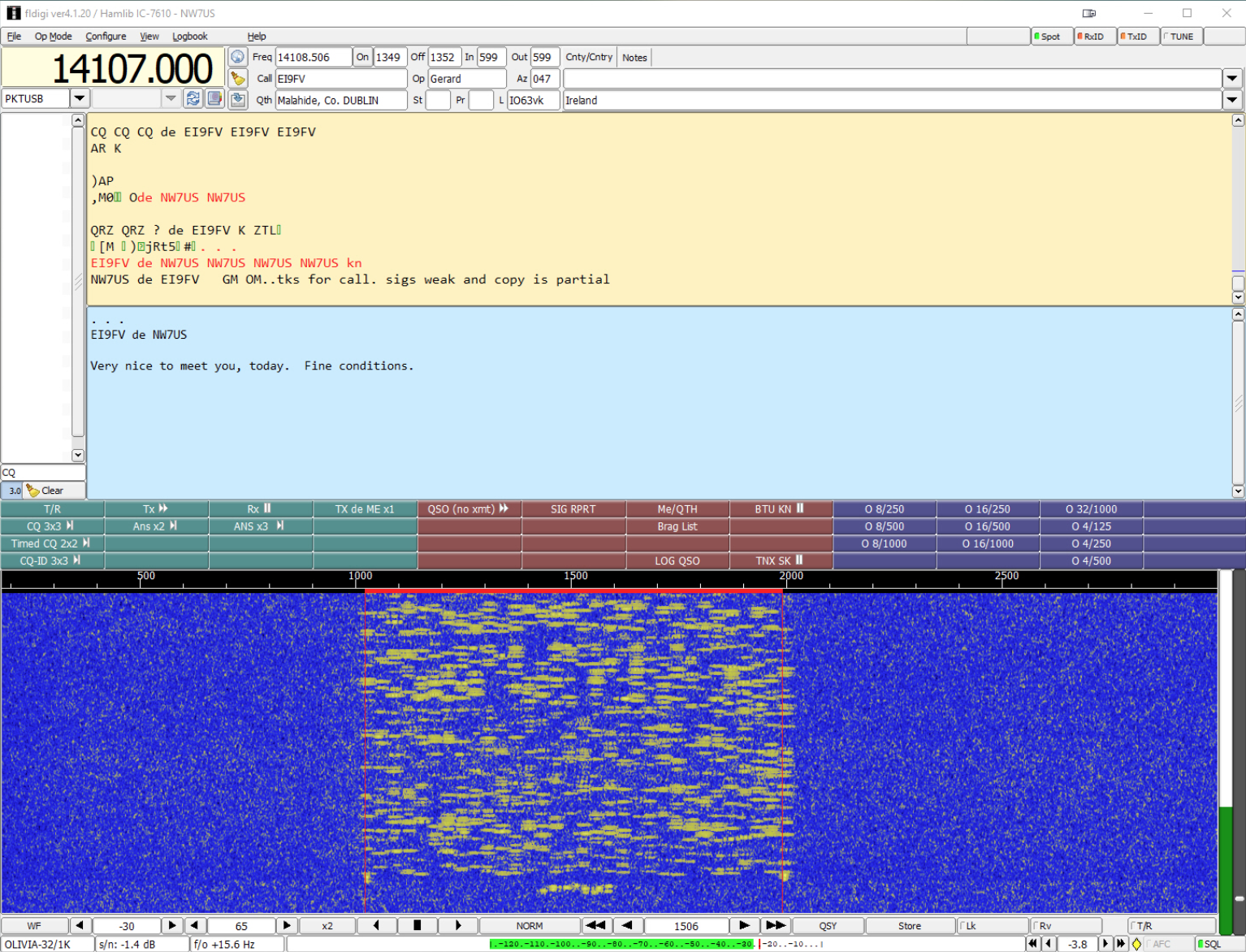Click the fast-forward cursor frequency arrows
Viewport: 1246px width, 952px height.
point(776,925)
